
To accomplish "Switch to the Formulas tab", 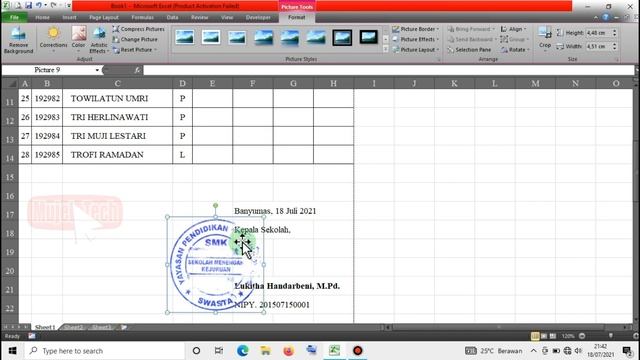I will (x=142, y=18).
